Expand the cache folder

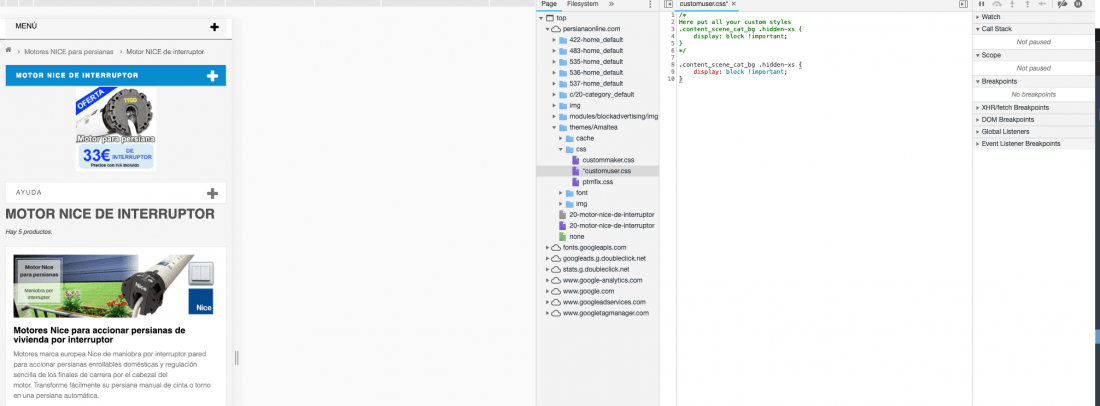(561, 138)
